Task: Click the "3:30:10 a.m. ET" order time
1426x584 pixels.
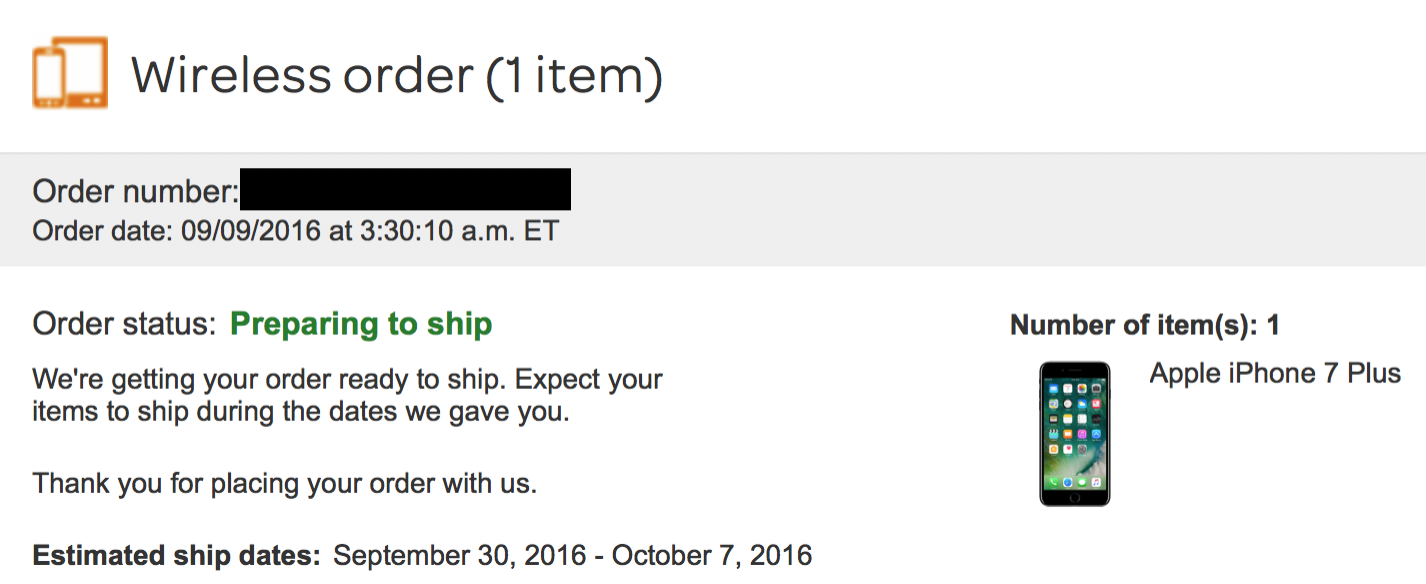Action: tap(456, 232)
